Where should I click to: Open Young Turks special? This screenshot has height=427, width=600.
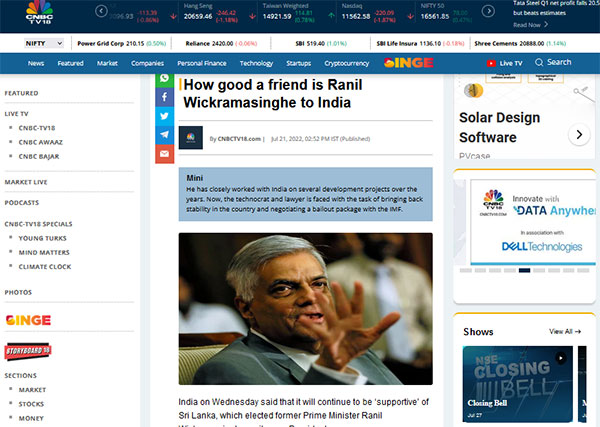42,238
